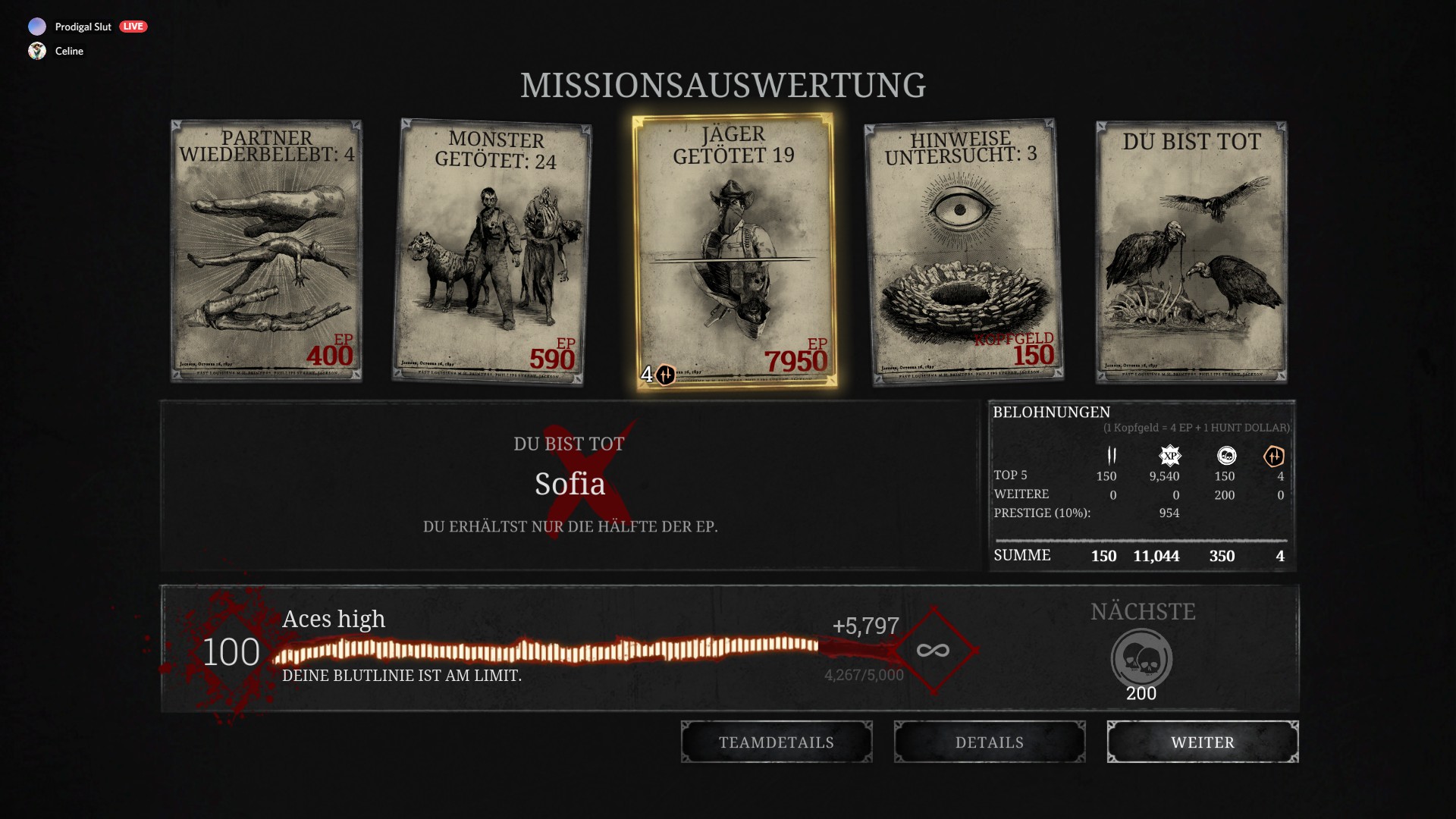Click the skull bounty icon in rewards table

coord(1226,455)
